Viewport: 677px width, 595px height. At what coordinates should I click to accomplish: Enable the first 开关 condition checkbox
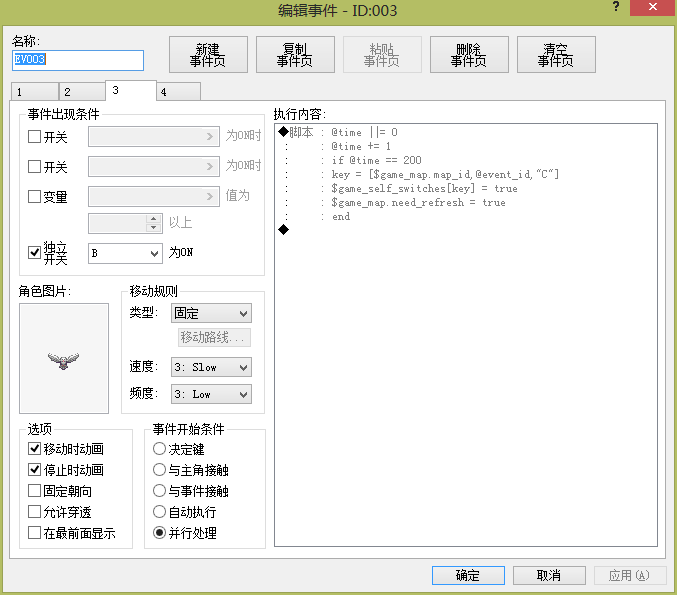pos(34,137)
